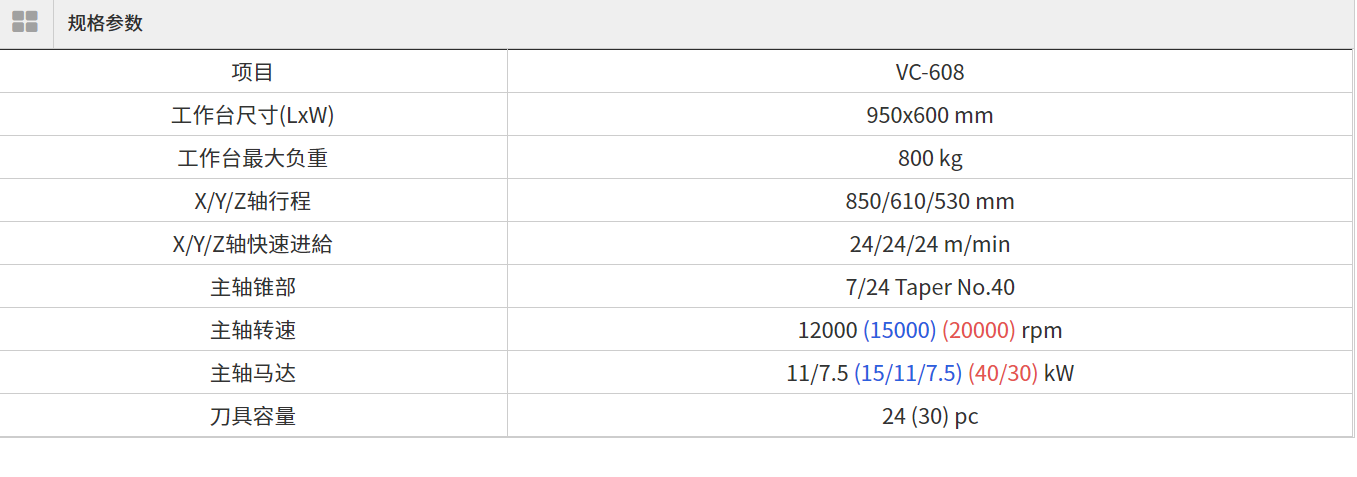Click the red (20000) spindle speed option
The width and height of the screenshot is (1357, 477).
978,330
